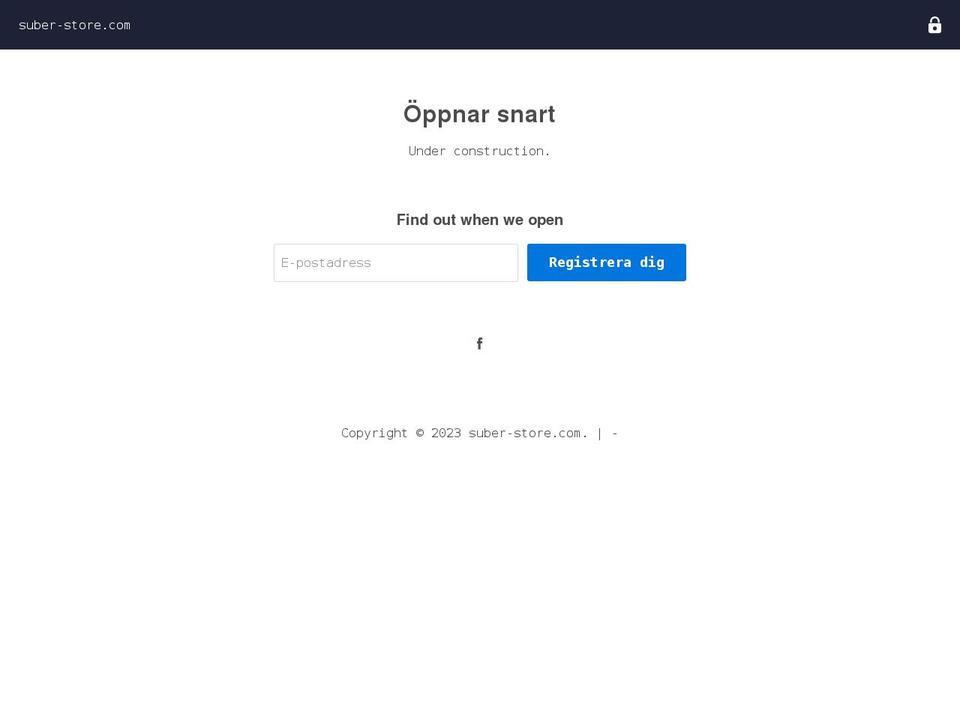Click the Copyright 2023 footer text

[x=479, y=433]
